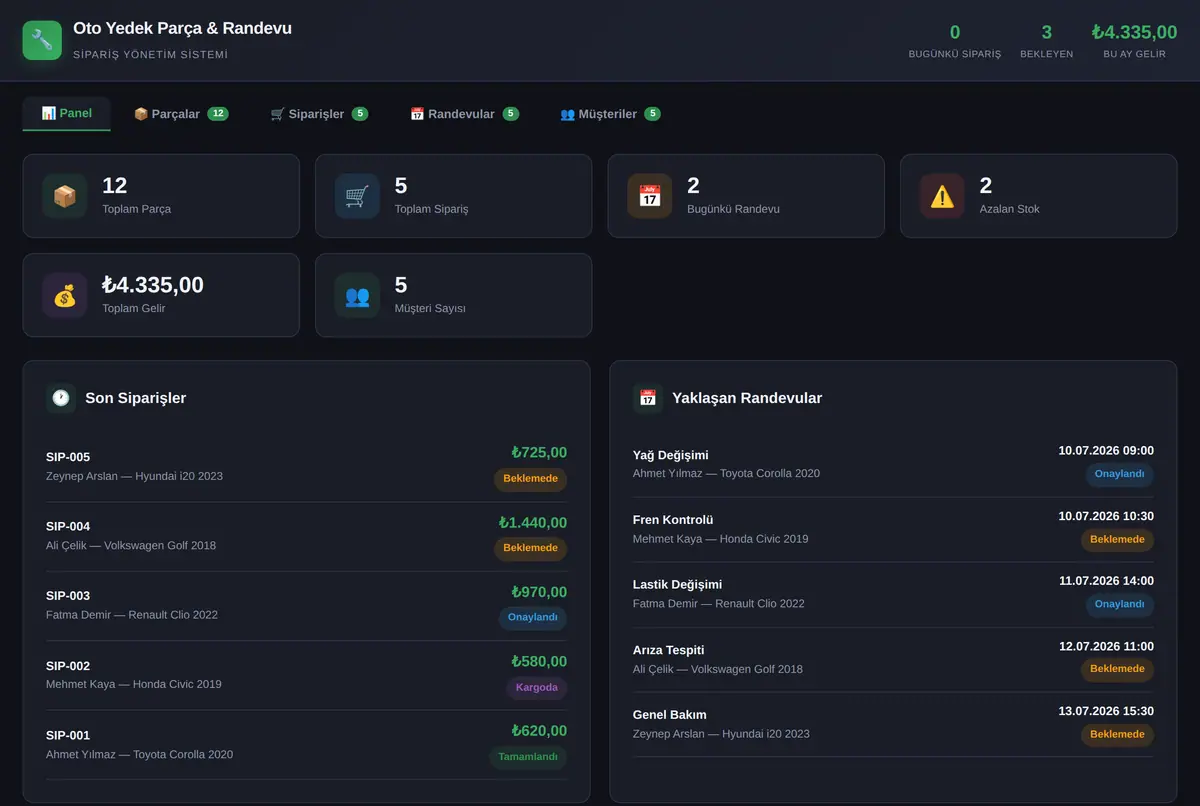Open the Yağ Değişimi appointment
This screenshot has width=1200, height=806.
(x=893, y=465)
